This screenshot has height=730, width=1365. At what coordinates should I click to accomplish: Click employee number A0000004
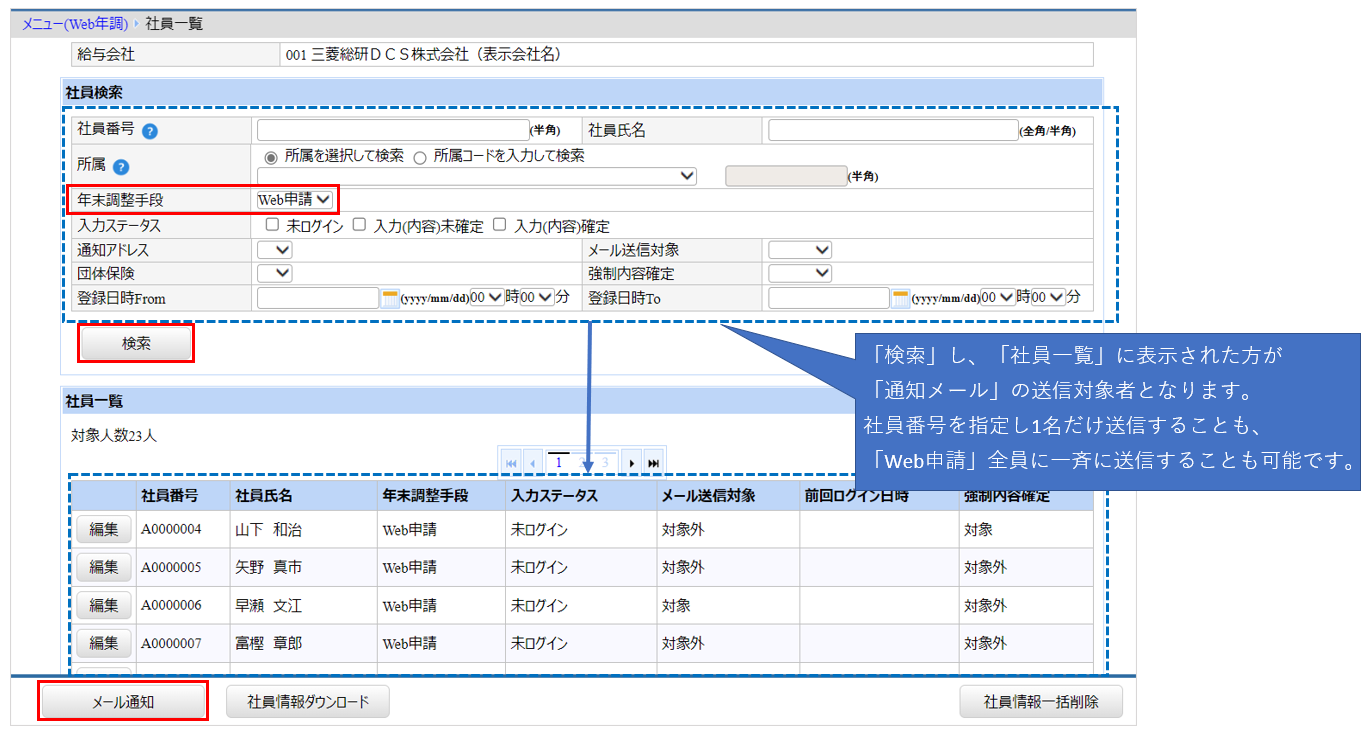tap(171, 529)
